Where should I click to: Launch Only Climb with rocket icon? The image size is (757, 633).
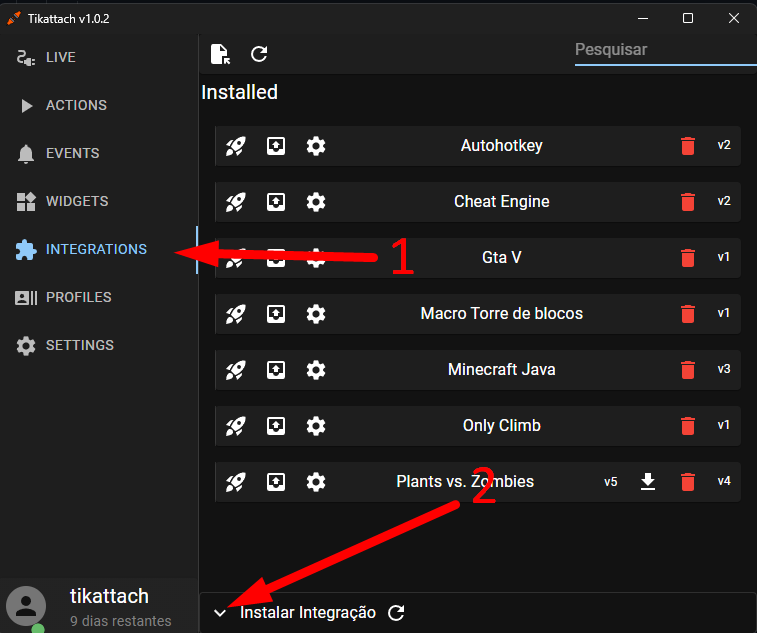click(x=236, y=426)
